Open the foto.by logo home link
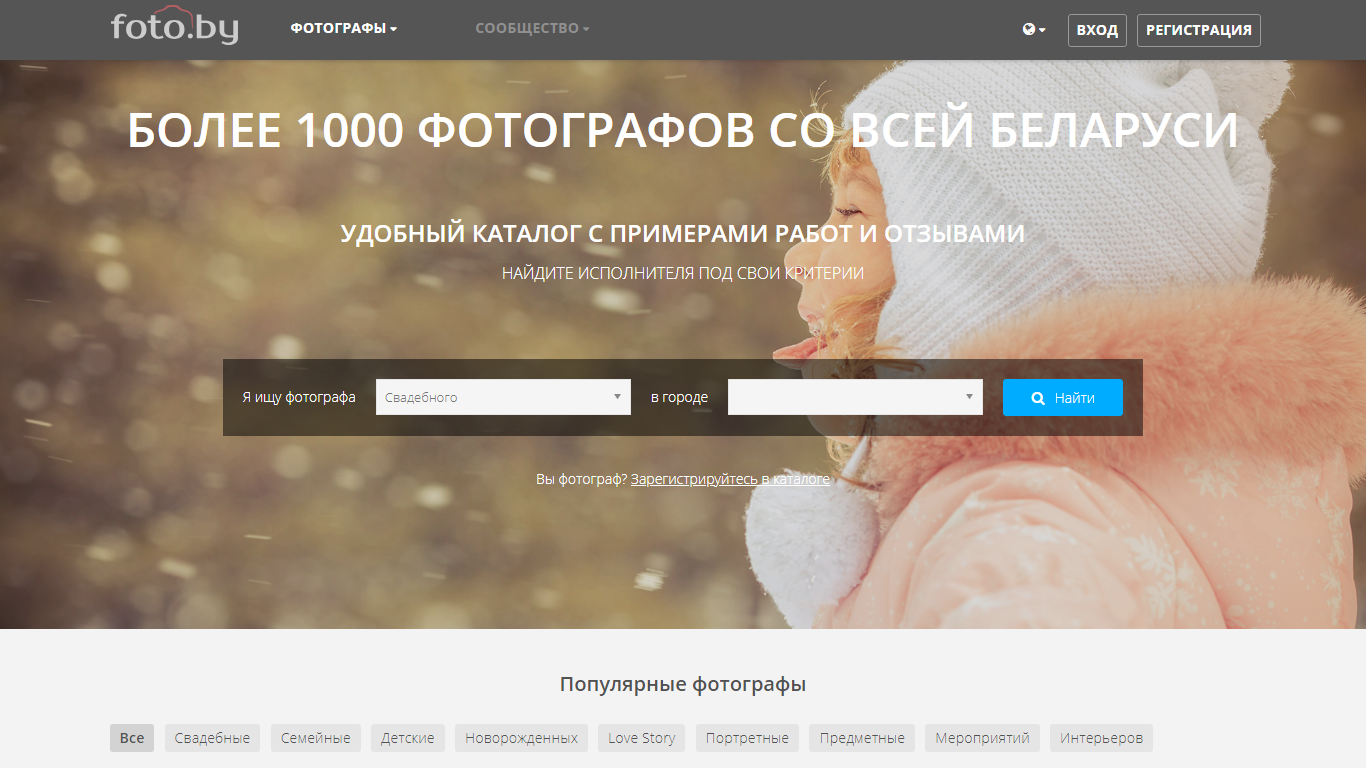 point(175,26)
